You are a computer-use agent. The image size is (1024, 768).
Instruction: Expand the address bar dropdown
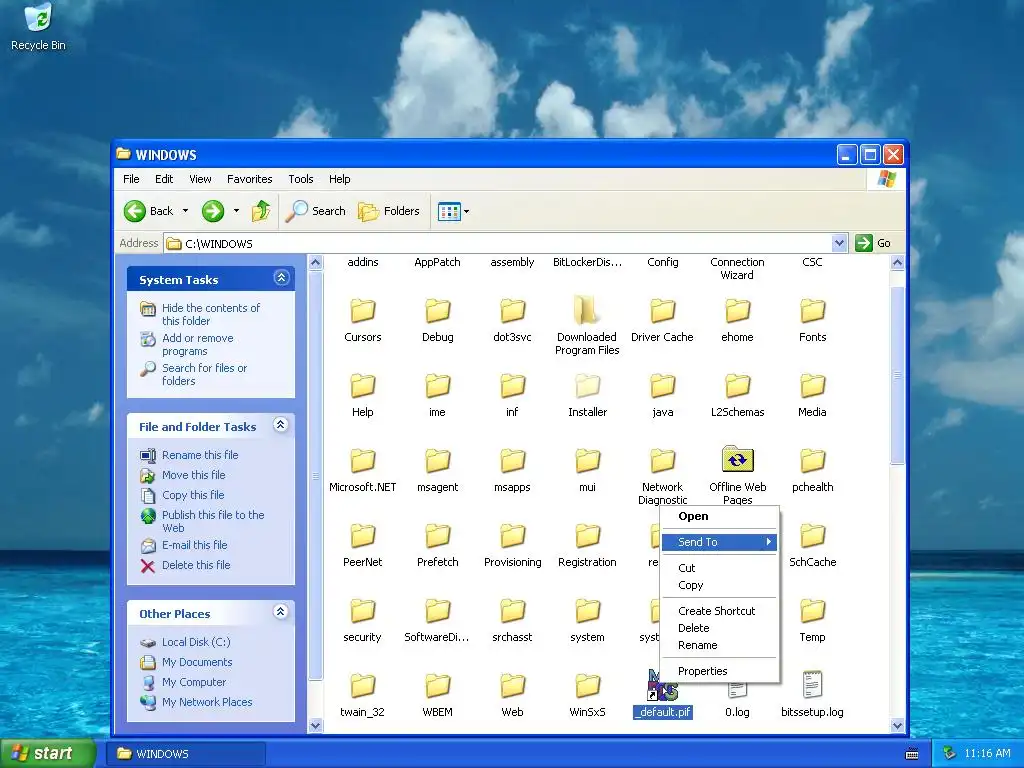point(840,243)
